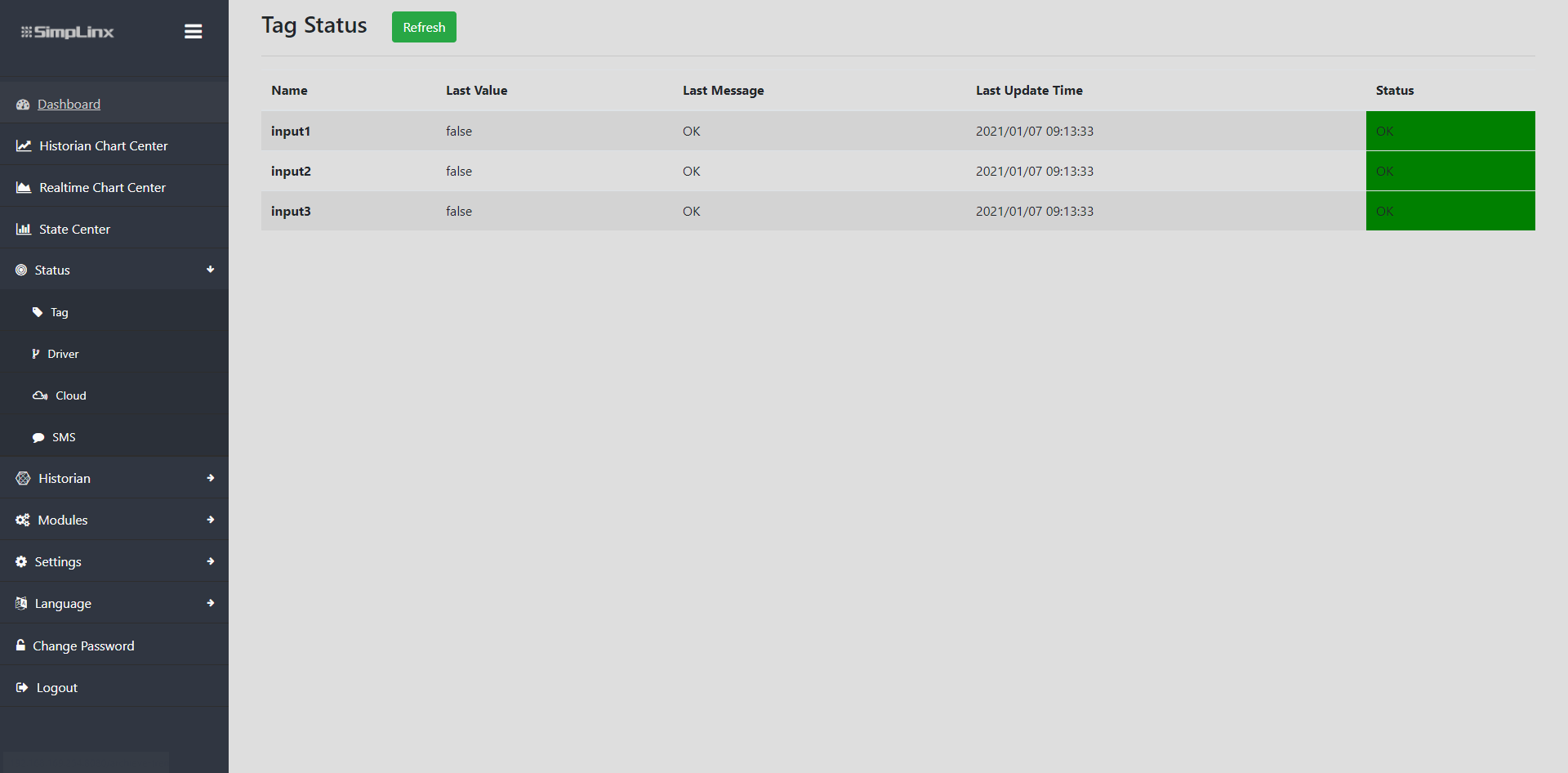Click the Historian globe icon
The image size is (1568, 773).
(x=23, y=478)
